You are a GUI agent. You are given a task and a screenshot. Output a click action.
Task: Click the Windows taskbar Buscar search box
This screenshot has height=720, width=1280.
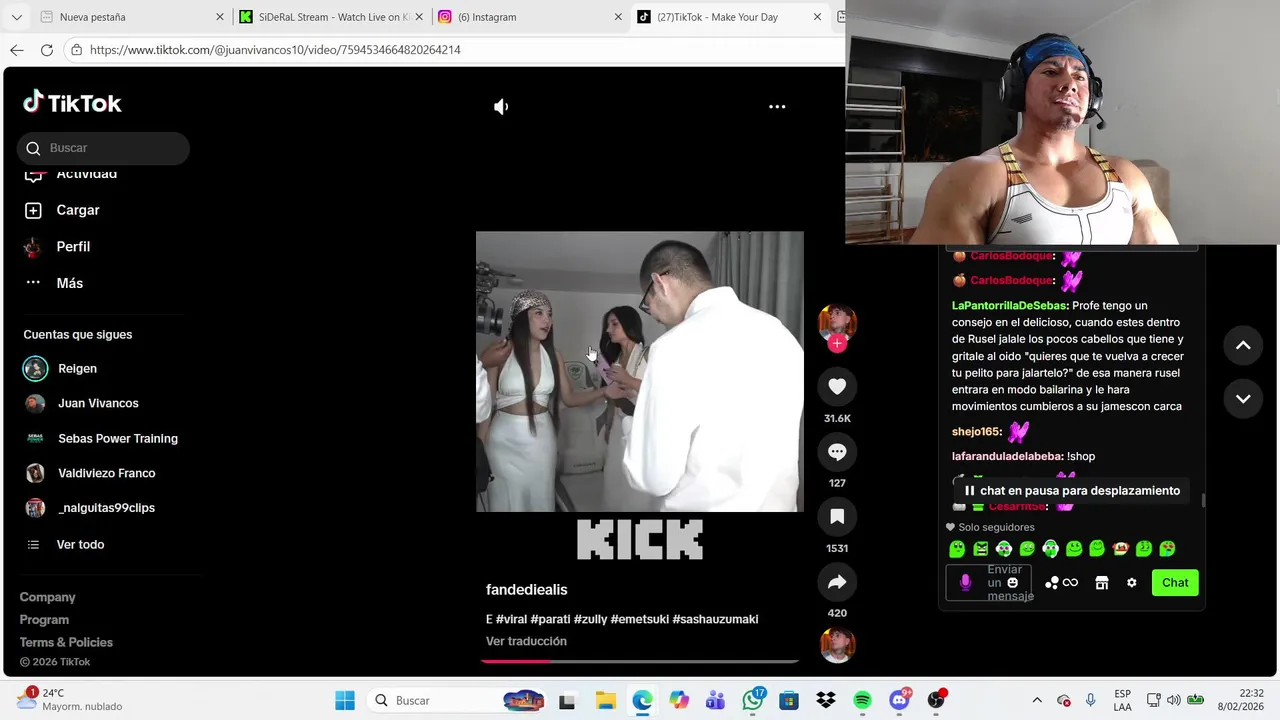click(455, 700)
